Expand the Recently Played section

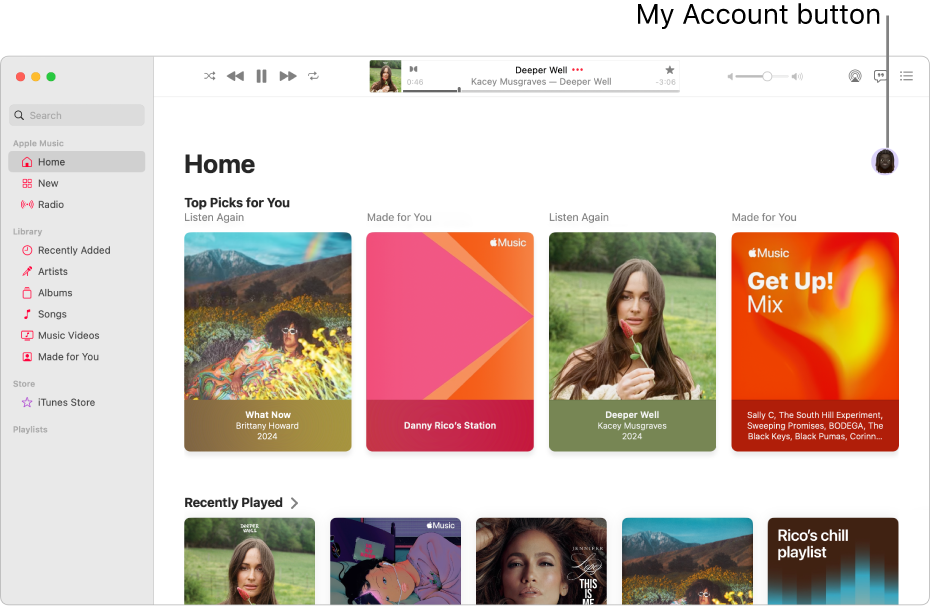coord(294,502)
